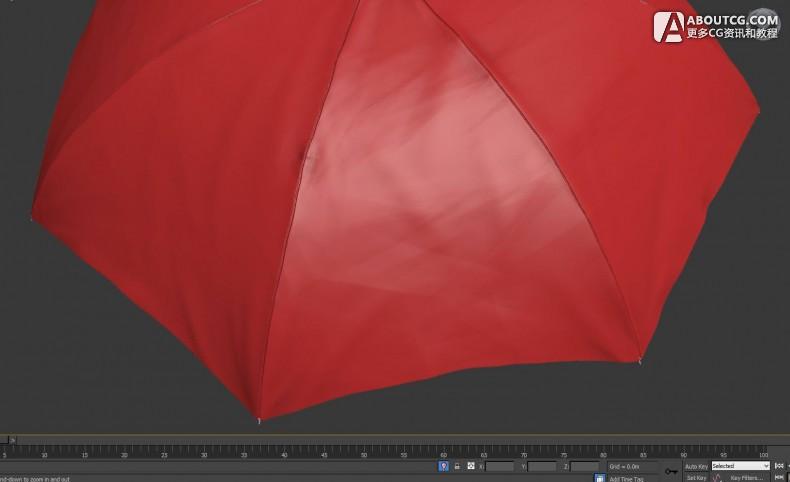The image size is (790, 482).
Task: Open the Selected key dropdown list
Action: click(x=740, y=466)
